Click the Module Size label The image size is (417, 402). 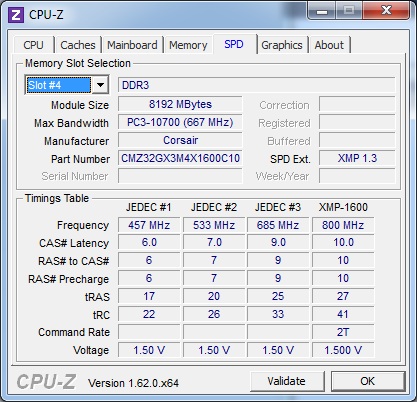click(x=80, y=105)
